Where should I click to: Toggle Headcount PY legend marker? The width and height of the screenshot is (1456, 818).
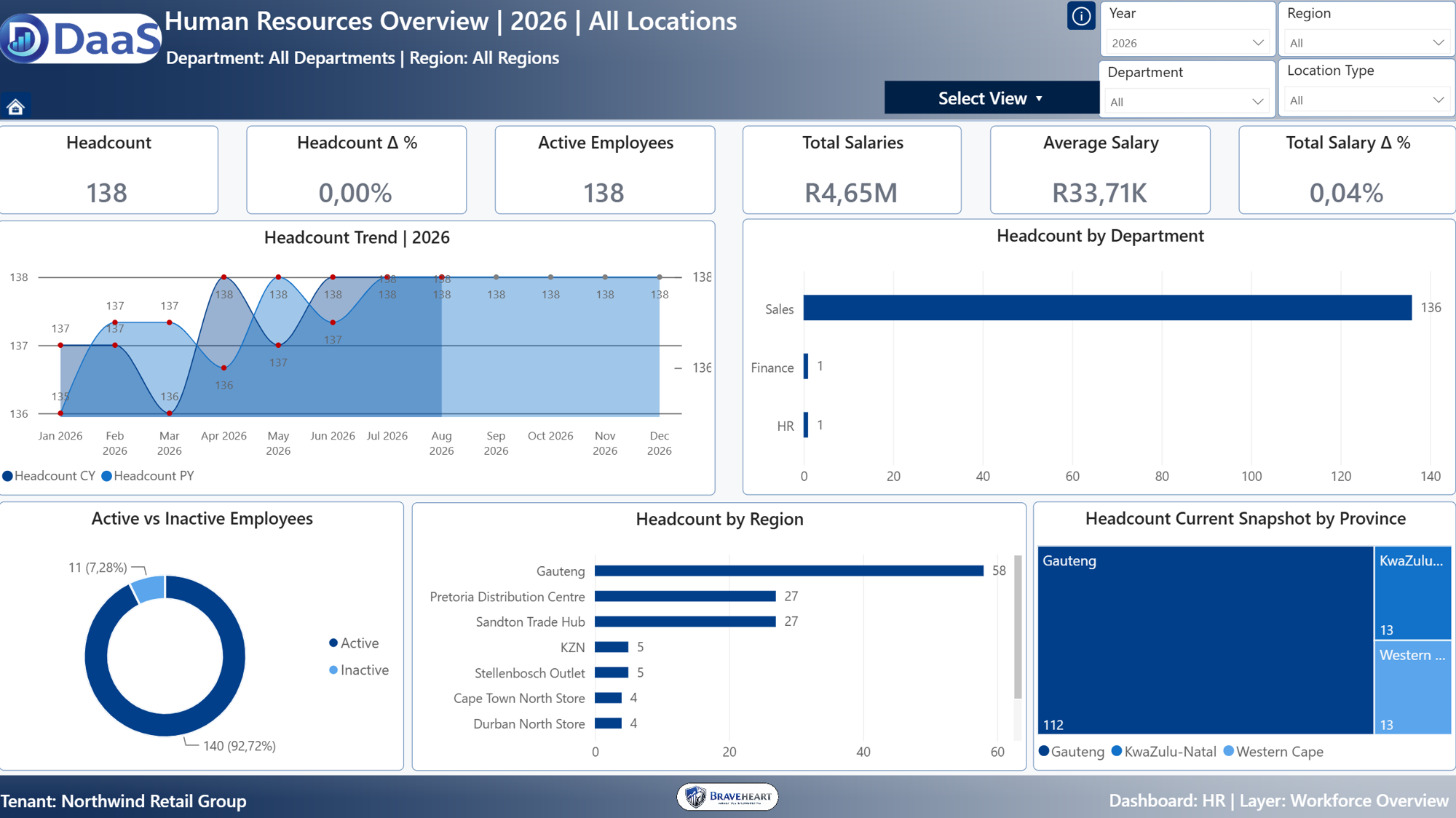(107, 476)
